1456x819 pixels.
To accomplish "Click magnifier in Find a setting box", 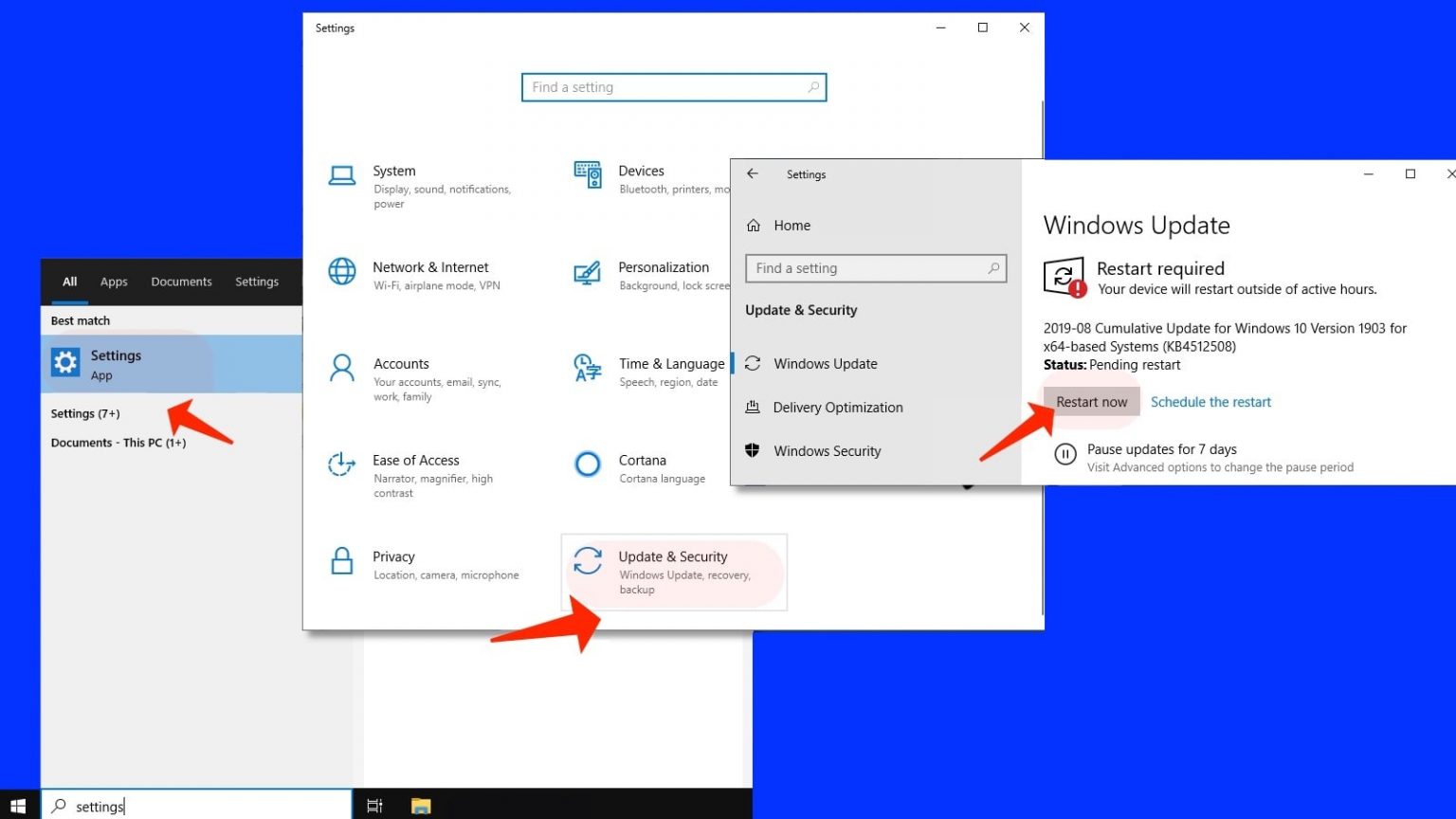I will pyautogui.click(x=813, y=87).
